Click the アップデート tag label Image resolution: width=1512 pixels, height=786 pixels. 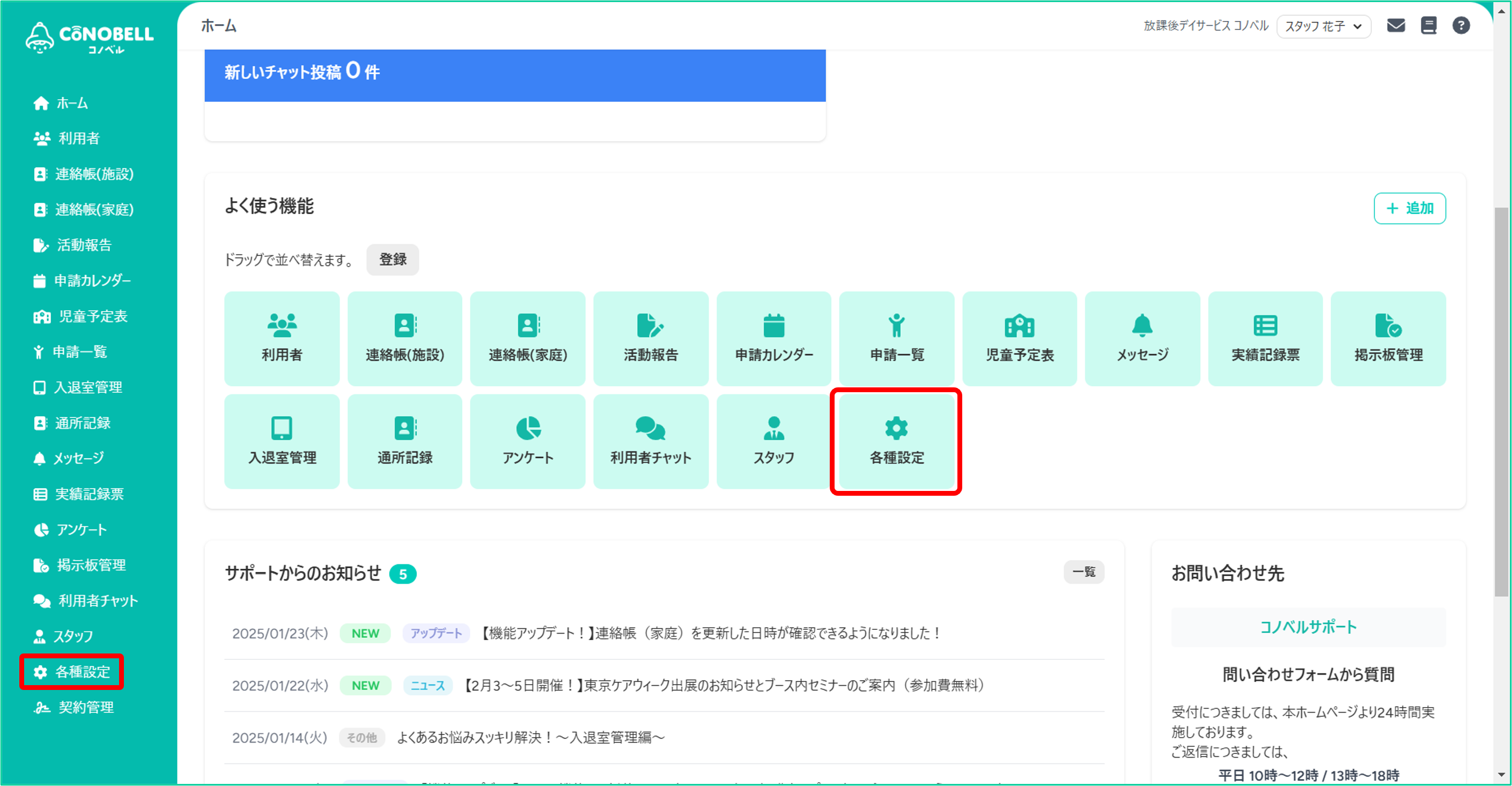pos(436,634)
